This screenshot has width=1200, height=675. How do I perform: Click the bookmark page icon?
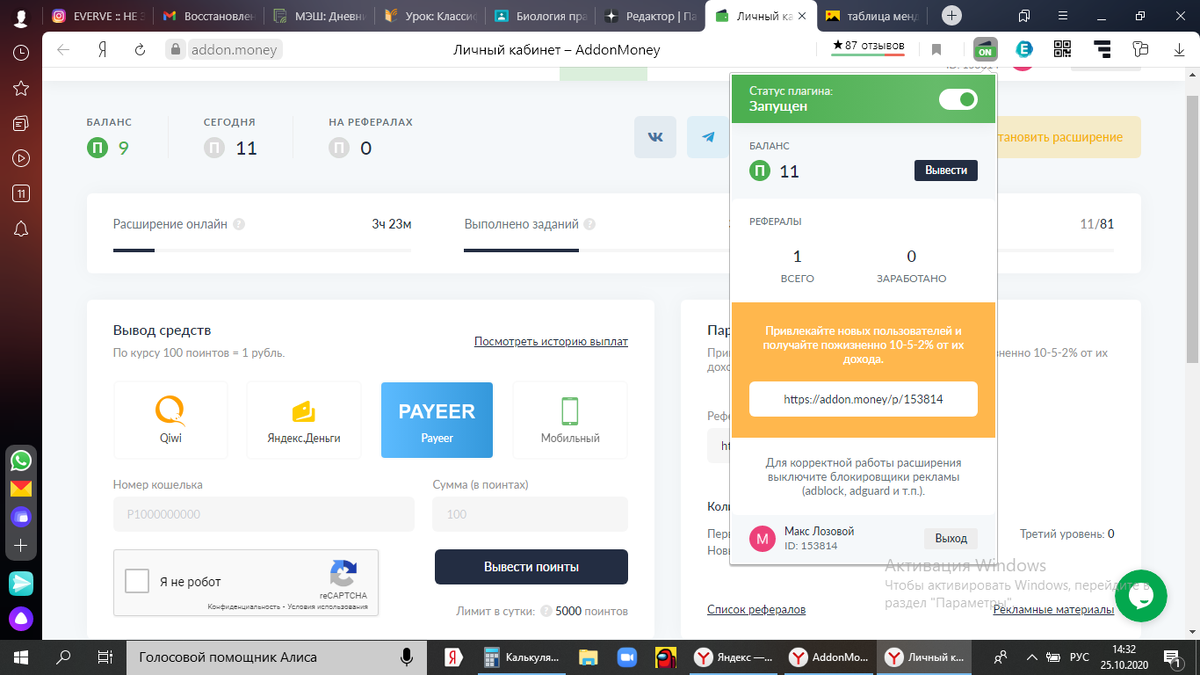936,49
